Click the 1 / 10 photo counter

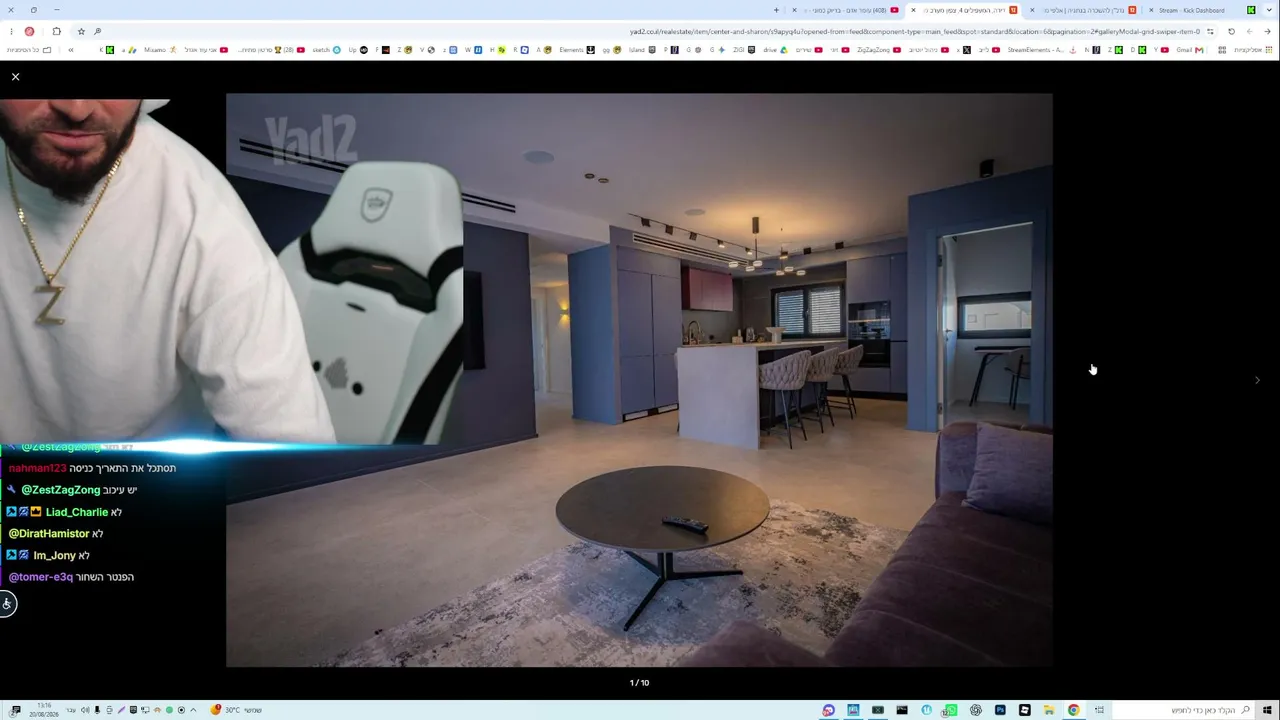click(639, 683)
